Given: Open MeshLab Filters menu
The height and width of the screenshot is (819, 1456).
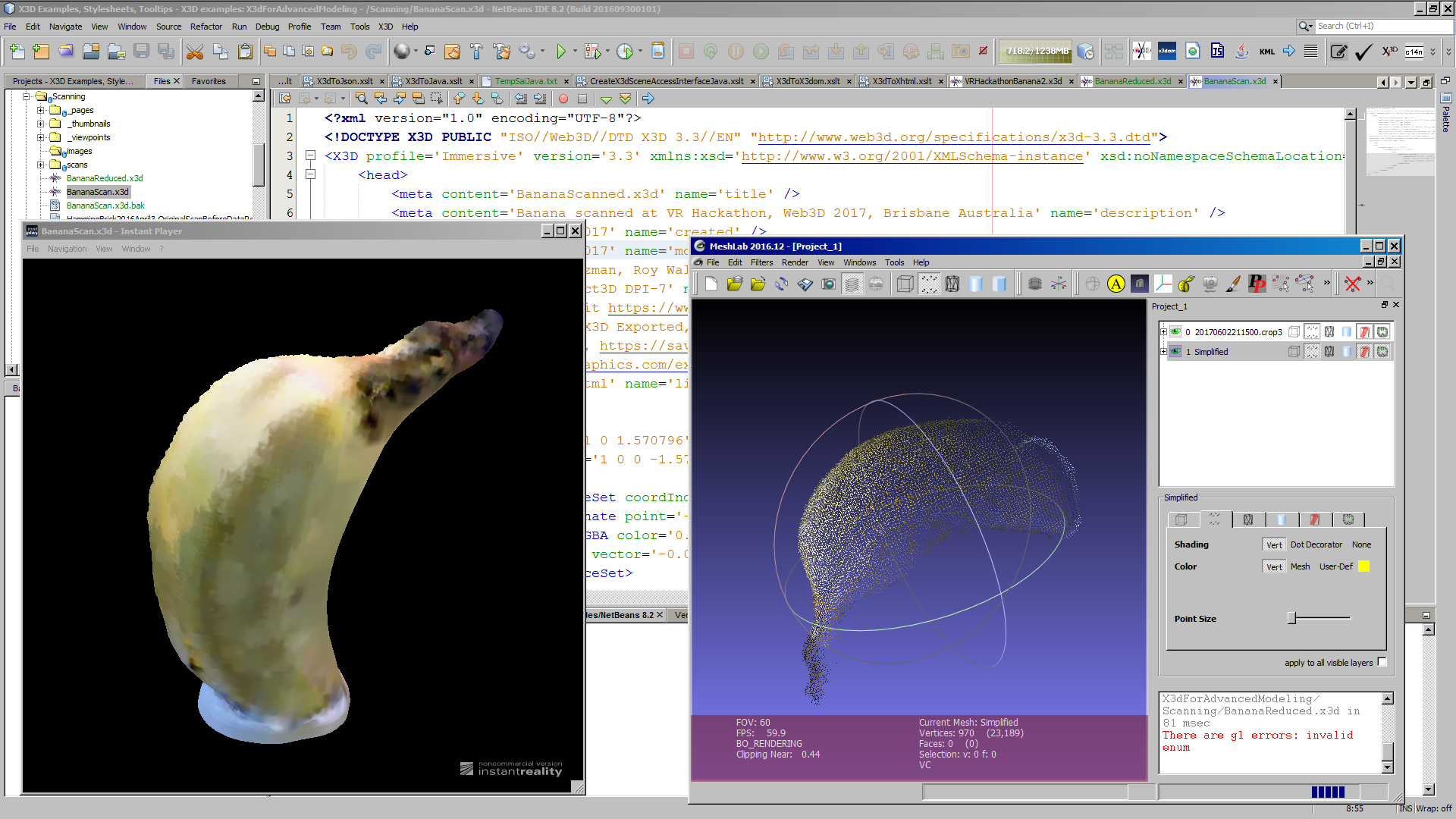Looking at the screenshot, I should point(761,262).
